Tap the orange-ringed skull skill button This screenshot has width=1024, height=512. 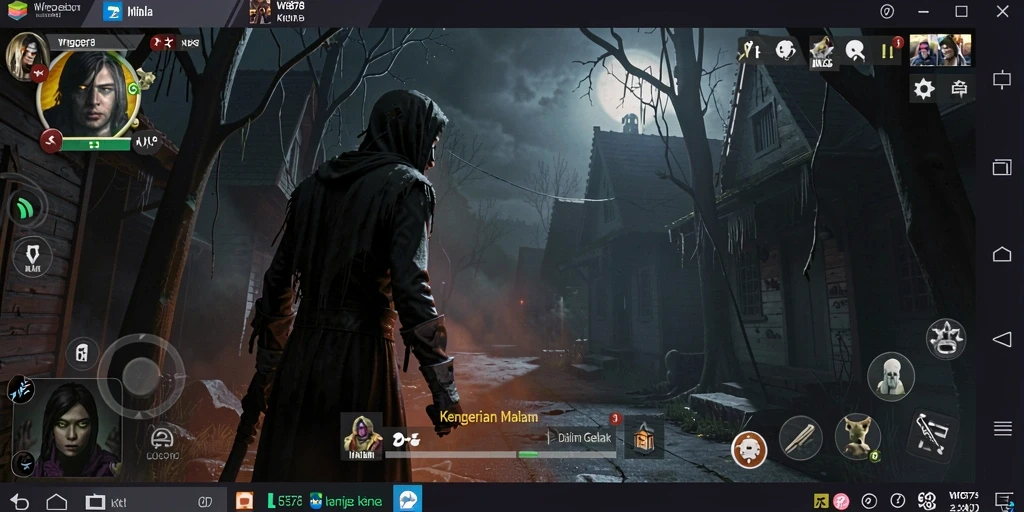[749, 449]
